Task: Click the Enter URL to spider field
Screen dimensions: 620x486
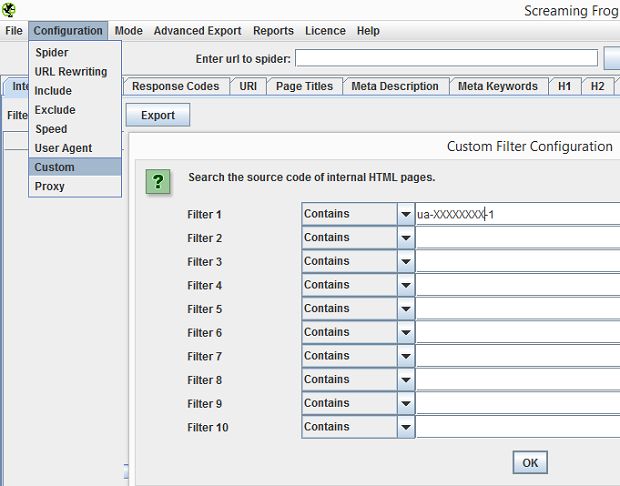Action: pyautogui.click(x=446, y=59)
